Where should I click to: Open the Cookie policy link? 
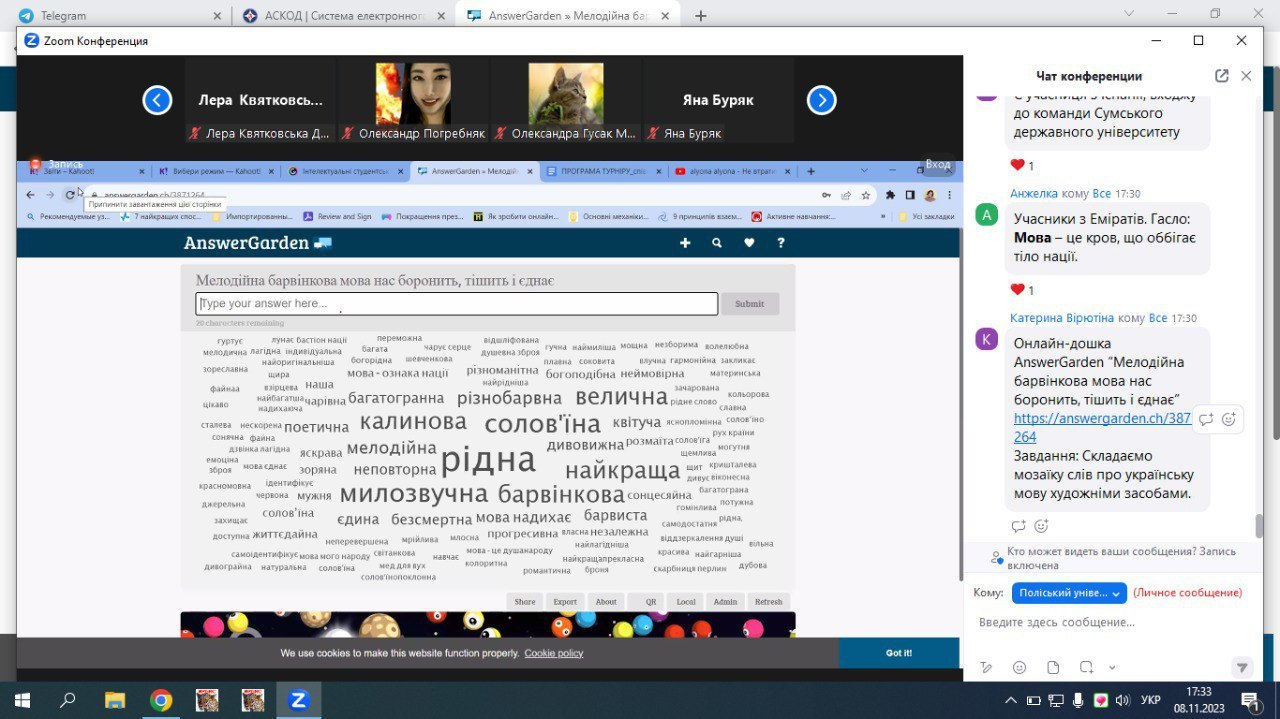click(554, 653)
